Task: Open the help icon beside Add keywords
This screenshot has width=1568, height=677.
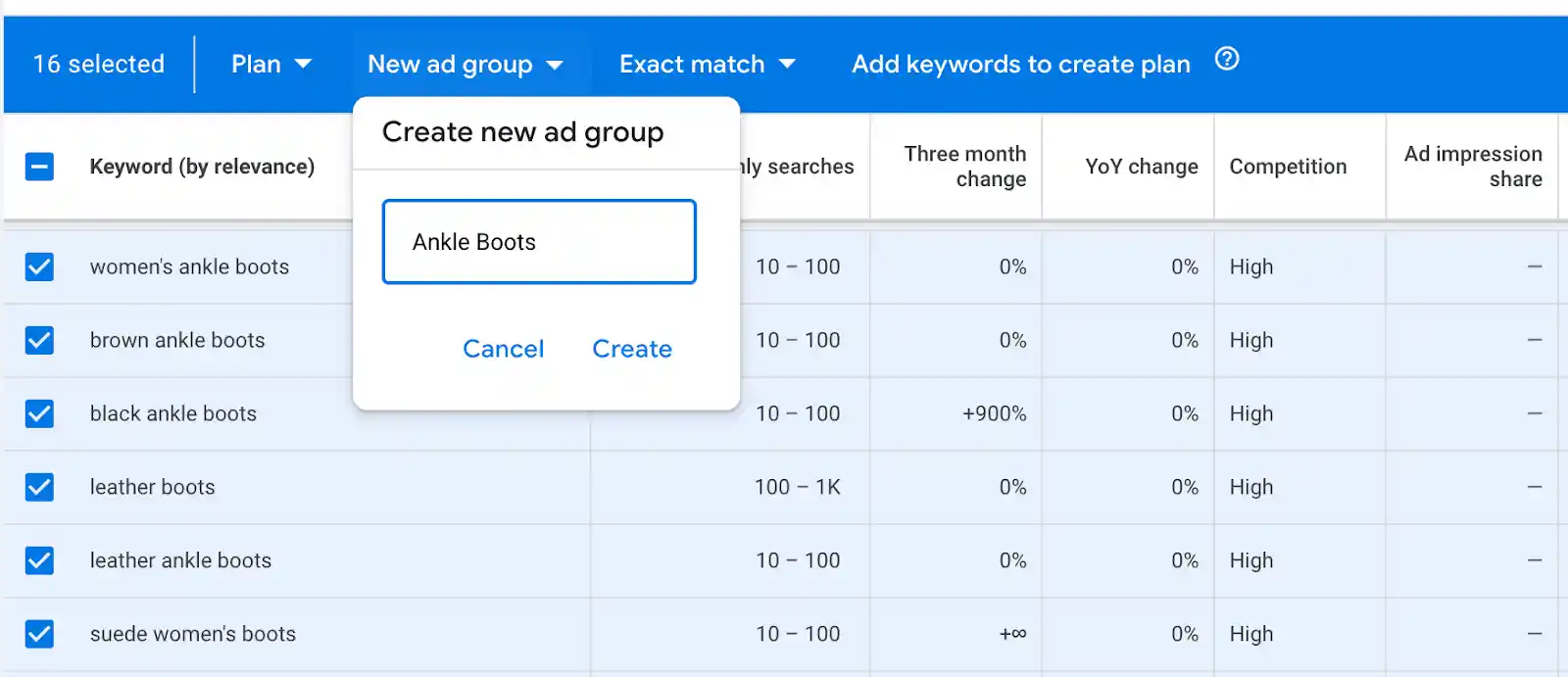Action: click(x=1227, y=60)
